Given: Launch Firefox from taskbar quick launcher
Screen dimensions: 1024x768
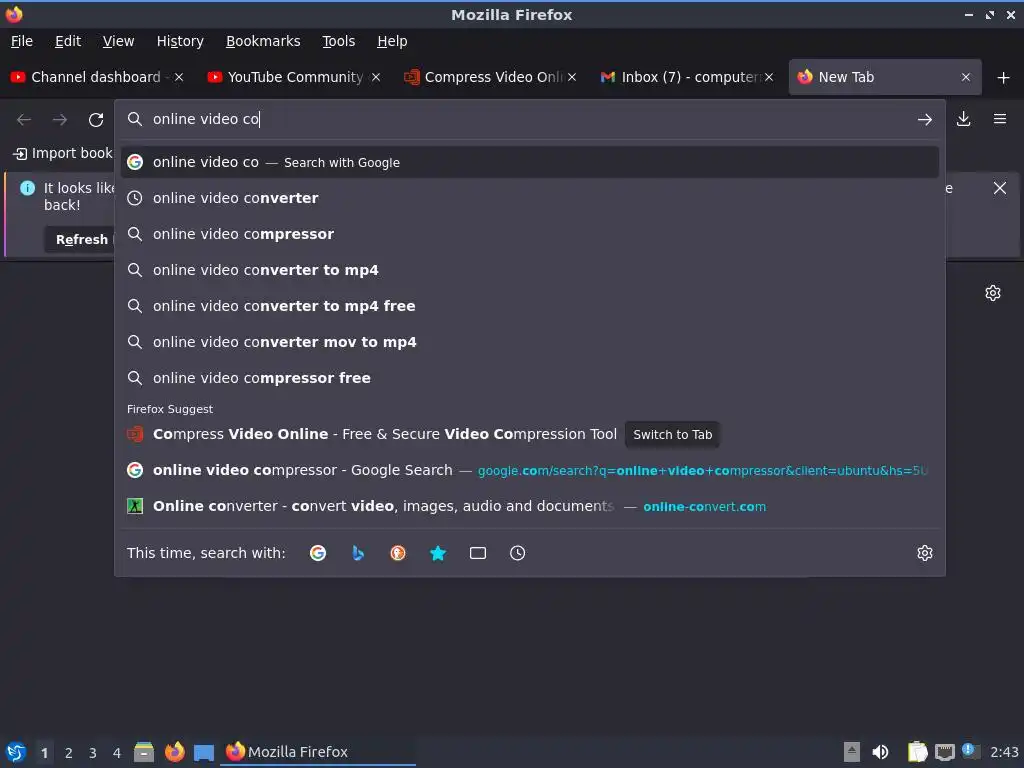Looking at the screenshot, I should (x=174, y=752).
